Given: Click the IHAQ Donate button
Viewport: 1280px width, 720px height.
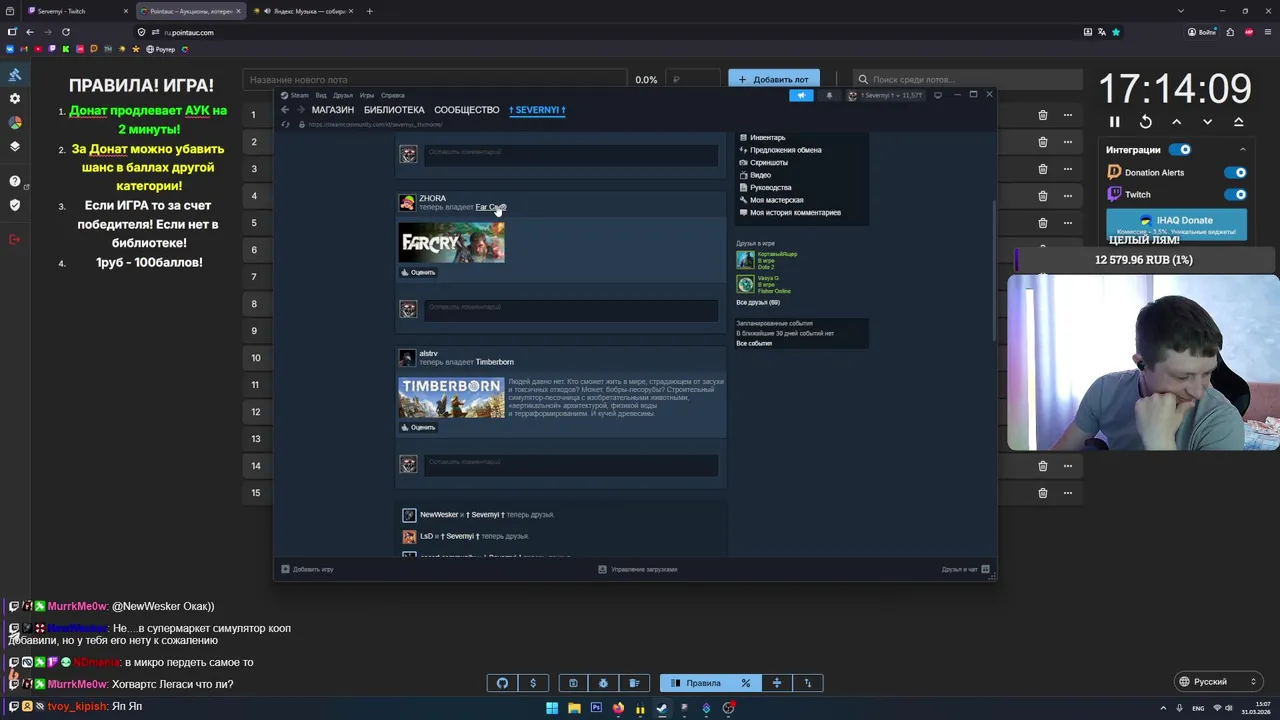Looking at the screenshot, I should 1176,224.
